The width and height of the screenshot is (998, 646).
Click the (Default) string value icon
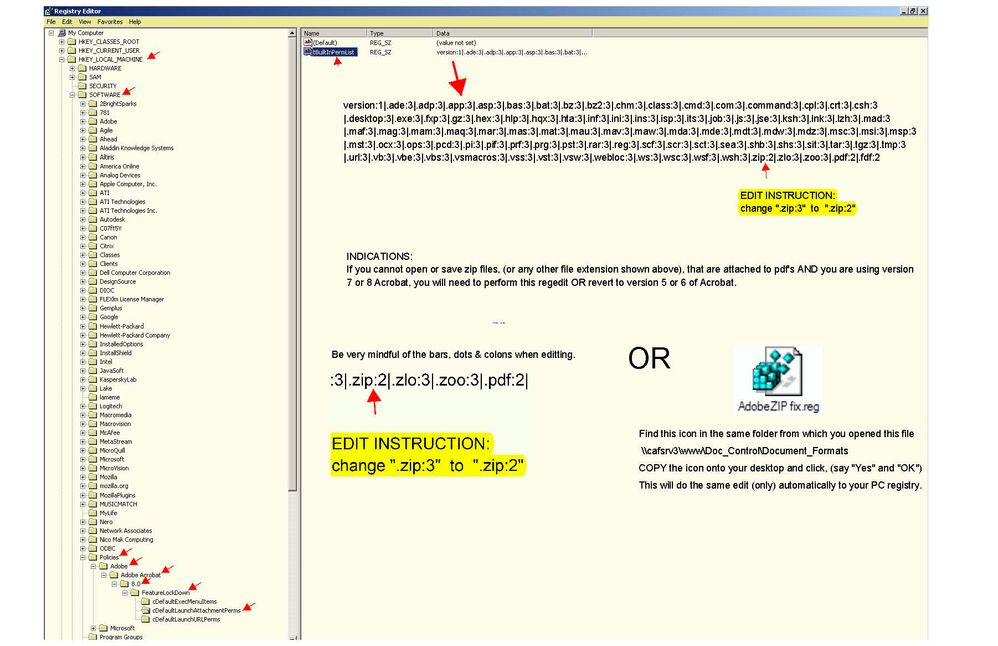310,41
